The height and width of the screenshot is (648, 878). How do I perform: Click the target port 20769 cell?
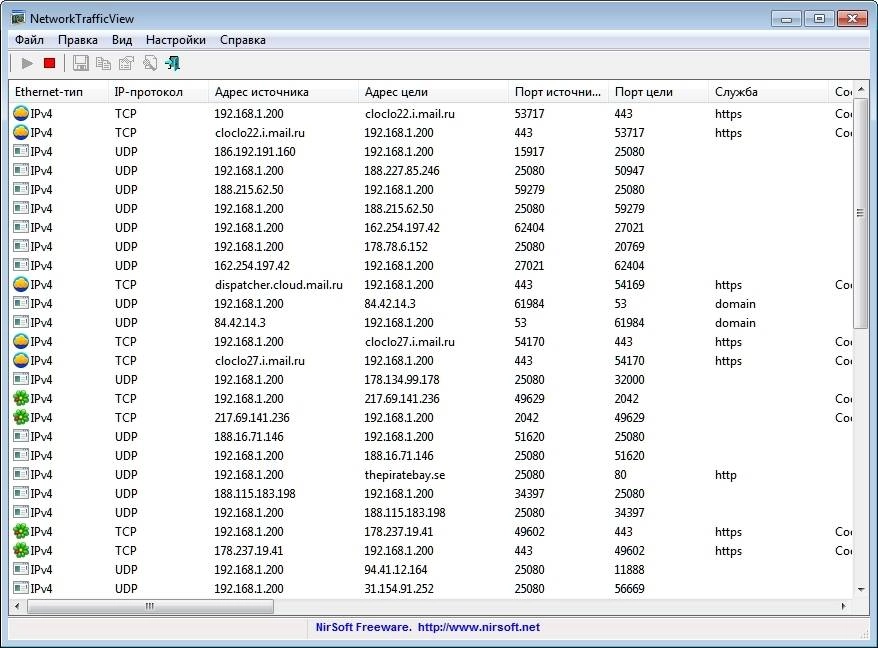629,246
